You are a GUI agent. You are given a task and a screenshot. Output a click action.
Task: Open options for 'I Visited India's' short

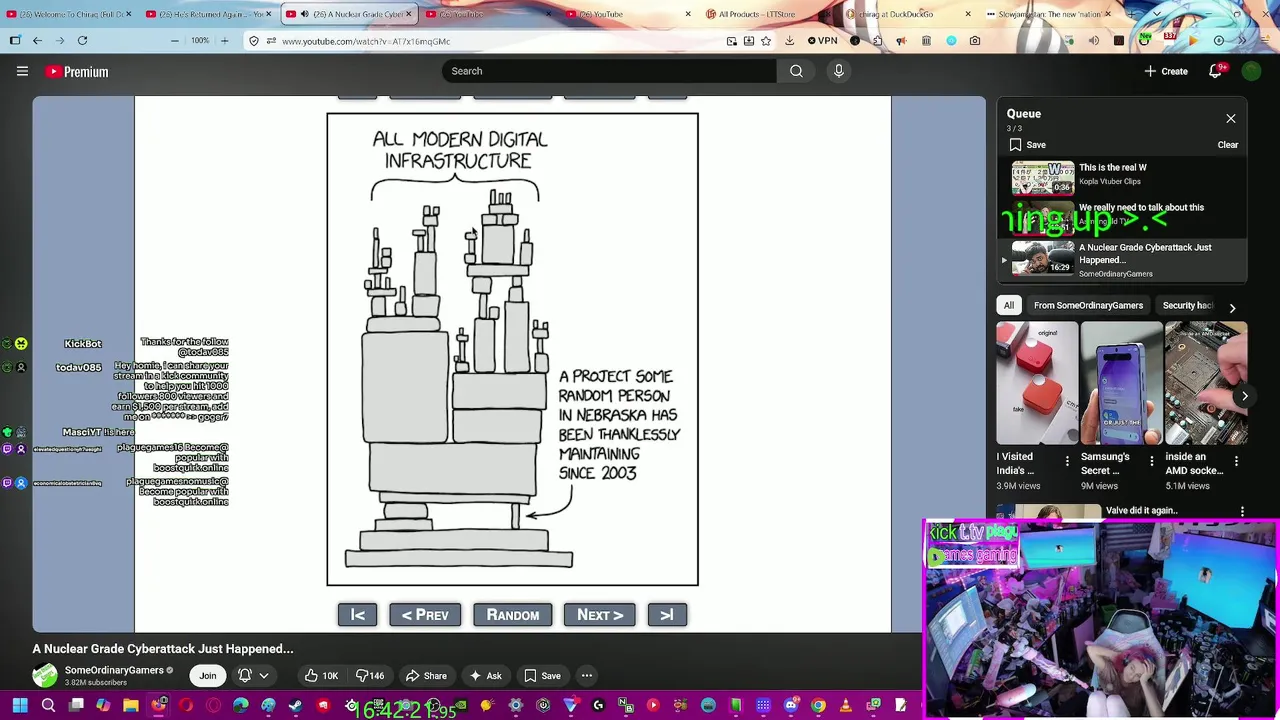pos(1067,462)
